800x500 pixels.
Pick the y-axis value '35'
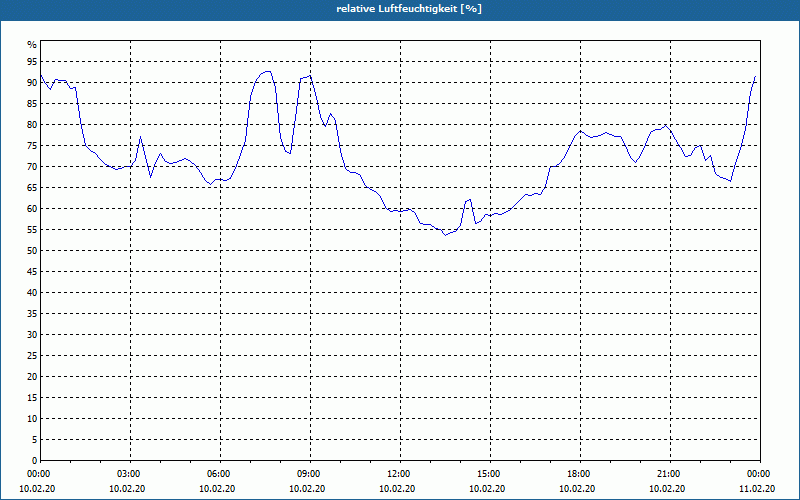click(x=32, y=314)
